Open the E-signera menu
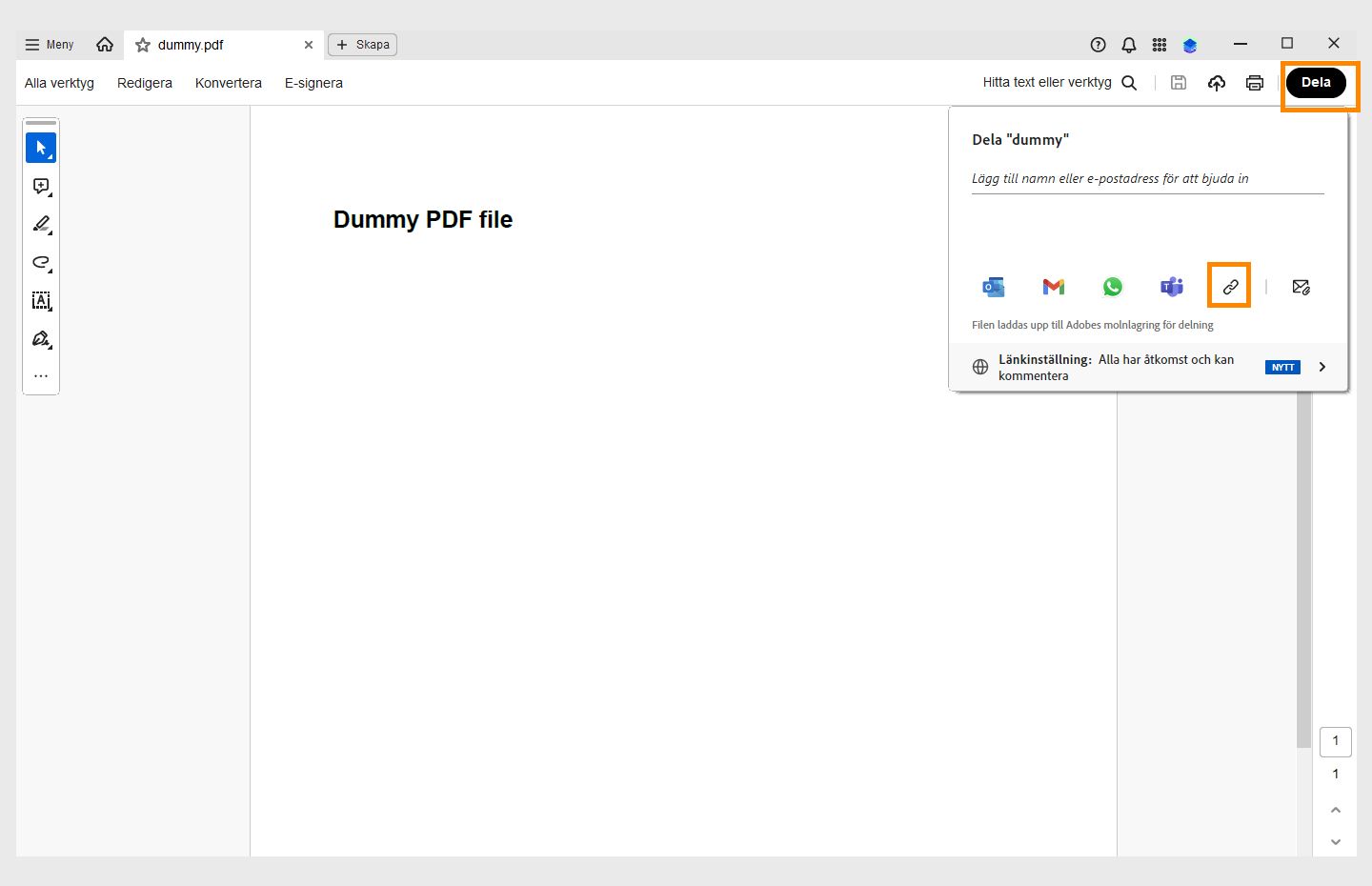The width and height of the screenshot is (1372, 886). click(313, 83)
